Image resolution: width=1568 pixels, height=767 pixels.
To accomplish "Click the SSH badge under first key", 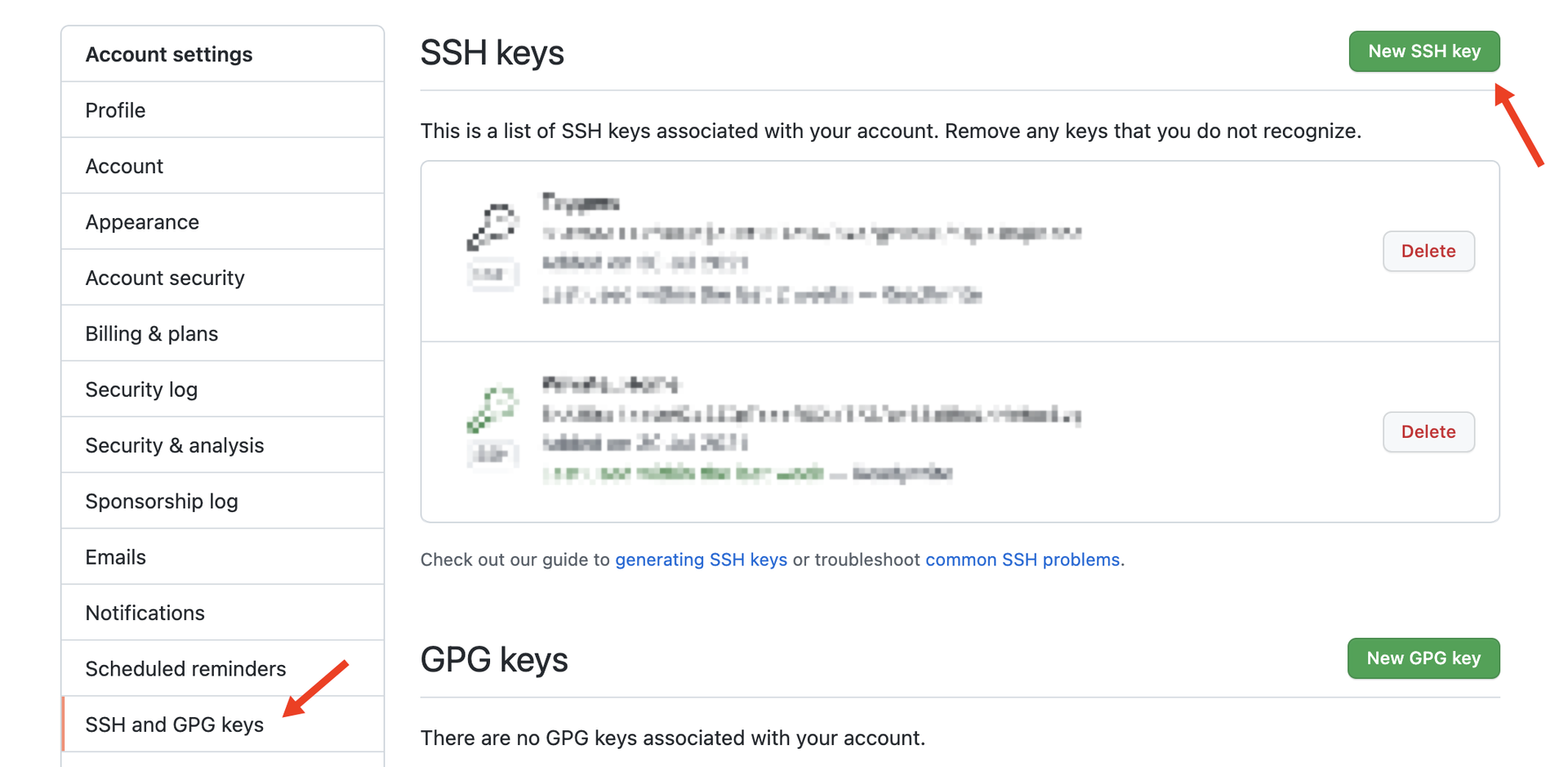I will 492,274.
